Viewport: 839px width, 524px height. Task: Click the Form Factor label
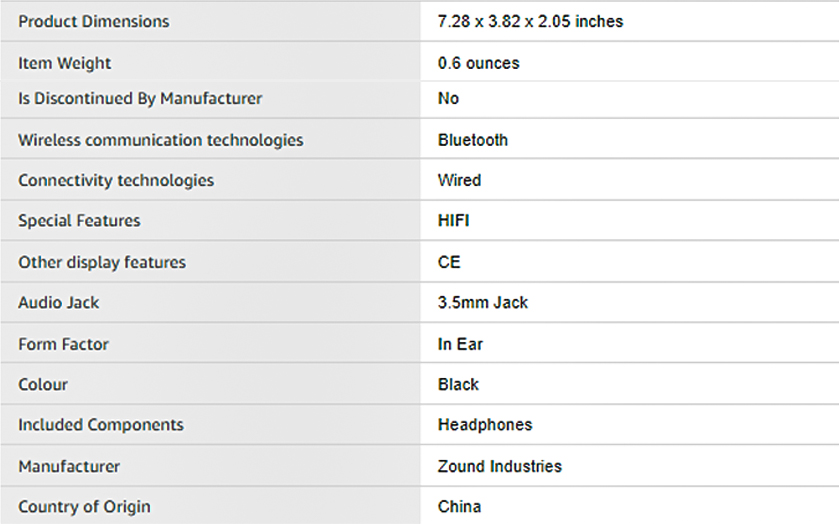pos(63,344)
